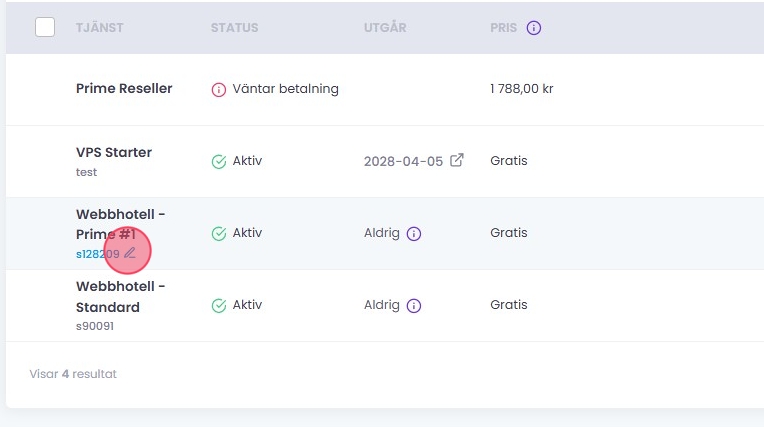Toggle the select-all checkbox in table header
The image size is (764, 427).
[x=45, y=27]
